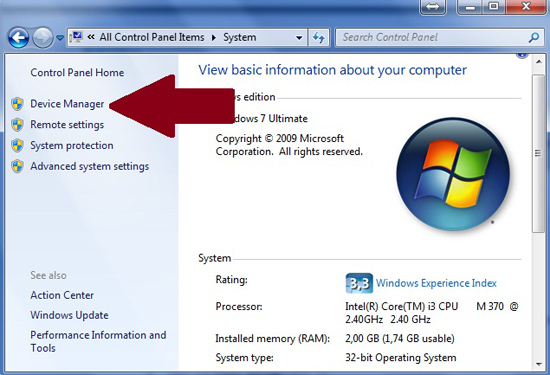550x375 pixels.
Task: Click the scrollbar up arrow
Action: pyautogui.click(x=539, y=62)
